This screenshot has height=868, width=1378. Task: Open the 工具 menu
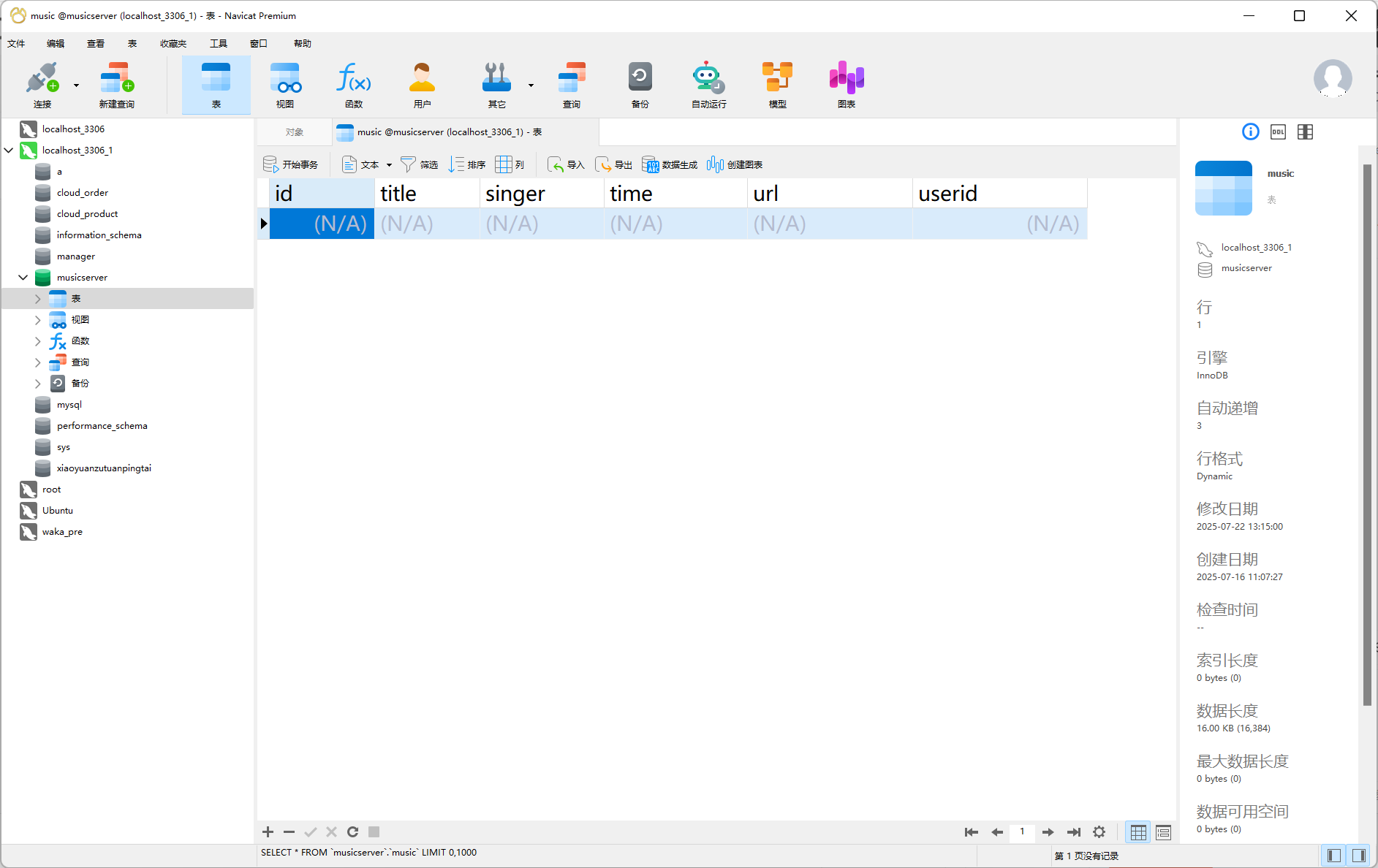pos(219,44)
